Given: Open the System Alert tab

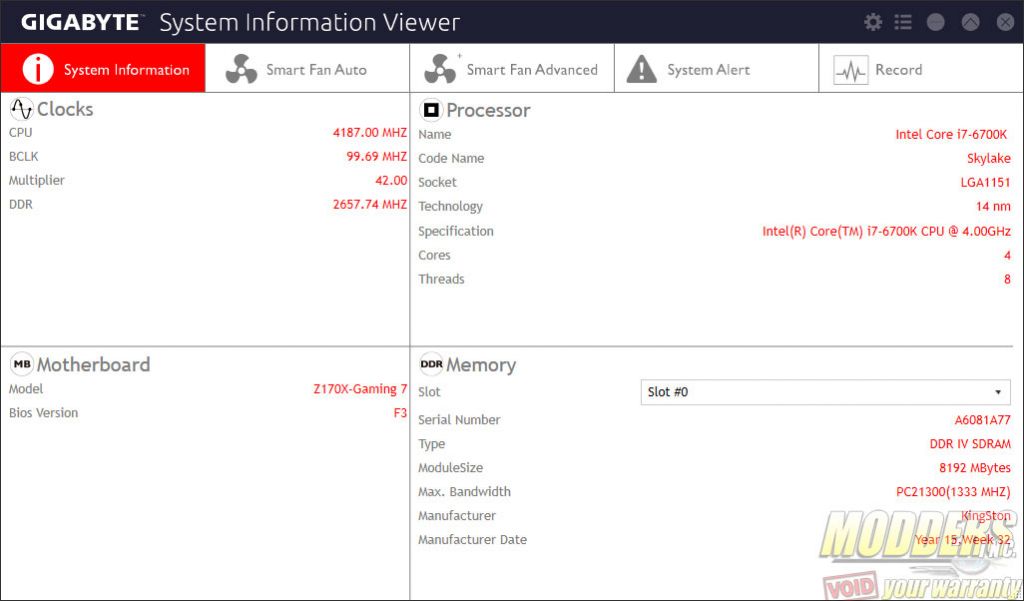Looking at the screenshot, I should tap(716, 69).
